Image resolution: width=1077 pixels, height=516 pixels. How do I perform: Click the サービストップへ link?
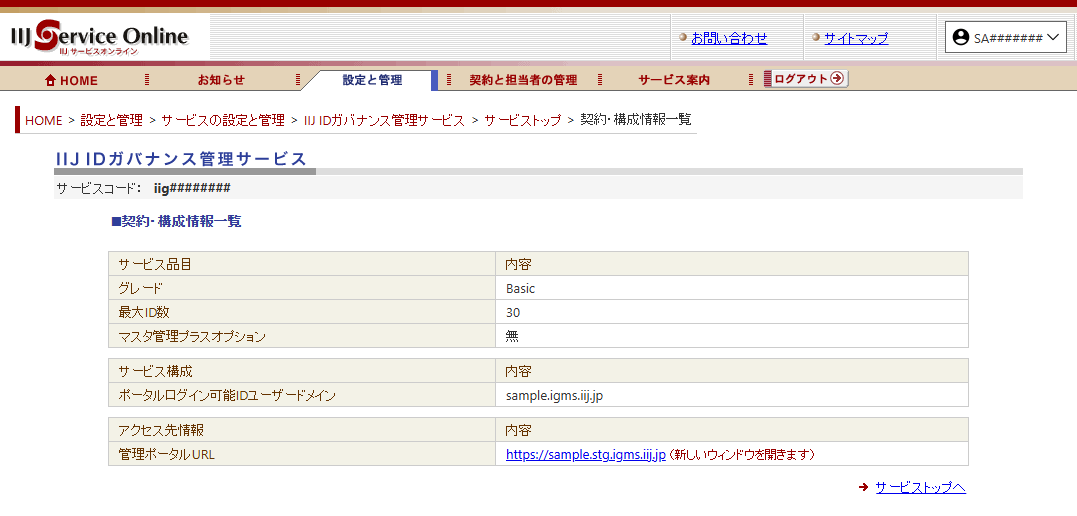coord(920,487)
